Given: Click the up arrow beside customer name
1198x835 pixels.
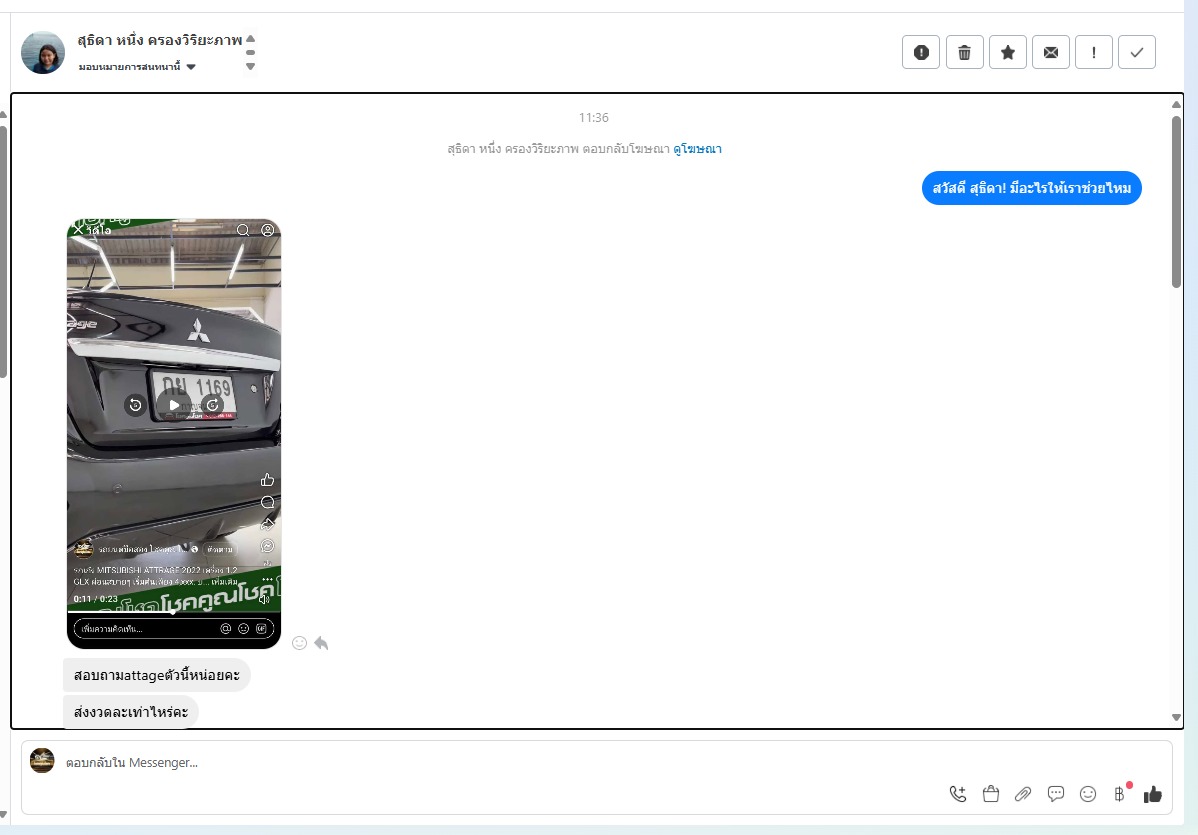Looking at the screenshot, I should 251,39.
